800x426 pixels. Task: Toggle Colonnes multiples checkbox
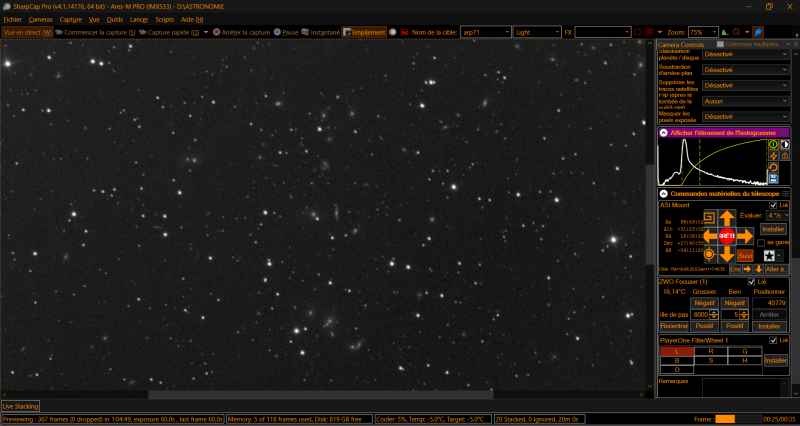click(x=720, y=44)
